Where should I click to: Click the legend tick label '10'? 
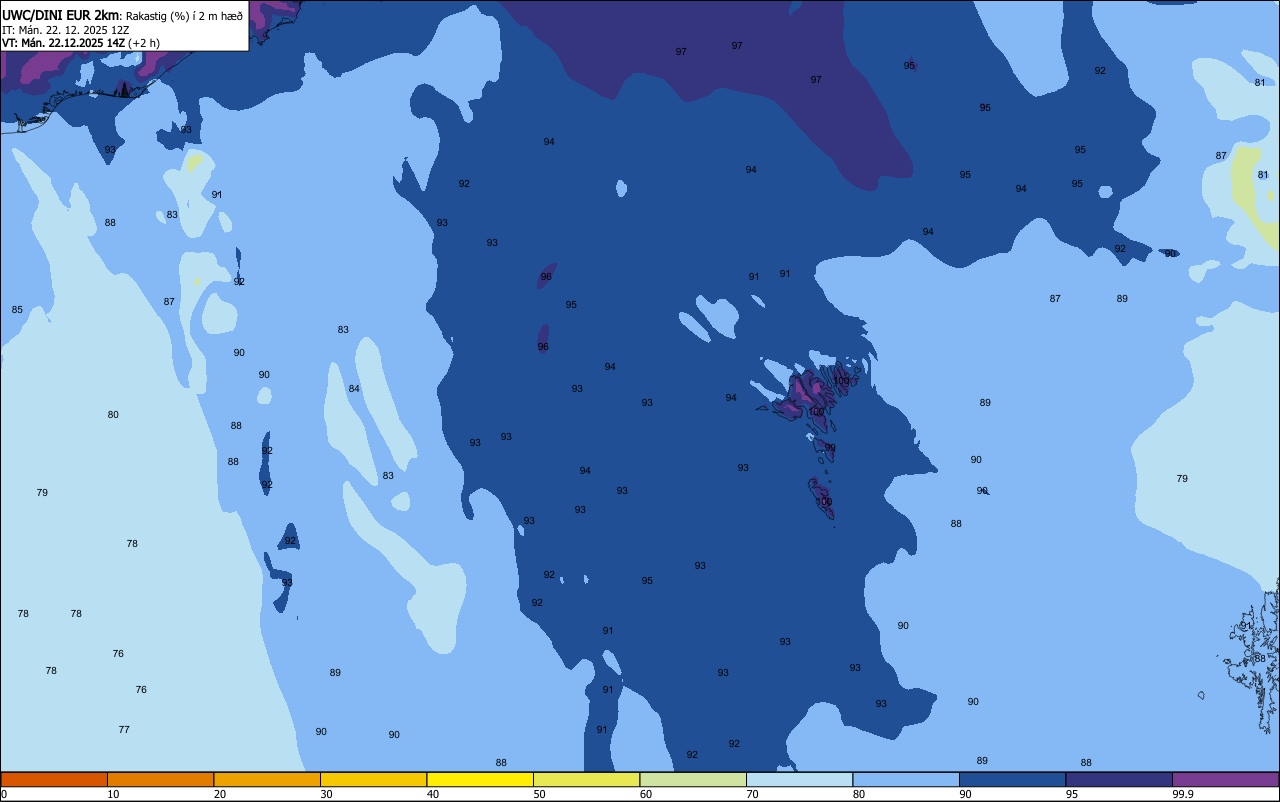113,794
